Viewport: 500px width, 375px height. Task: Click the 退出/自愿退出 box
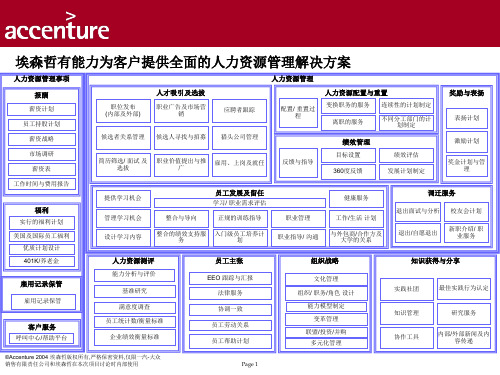click(417, 233)
